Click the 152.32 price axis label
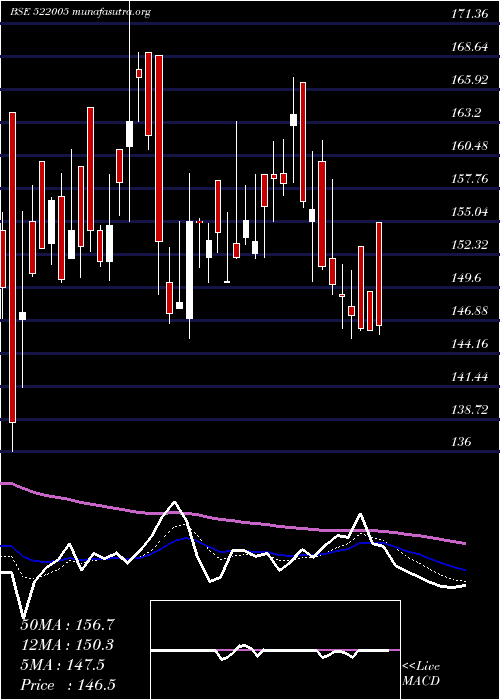The height and width of the screenshot is (700, 500). 469,245
